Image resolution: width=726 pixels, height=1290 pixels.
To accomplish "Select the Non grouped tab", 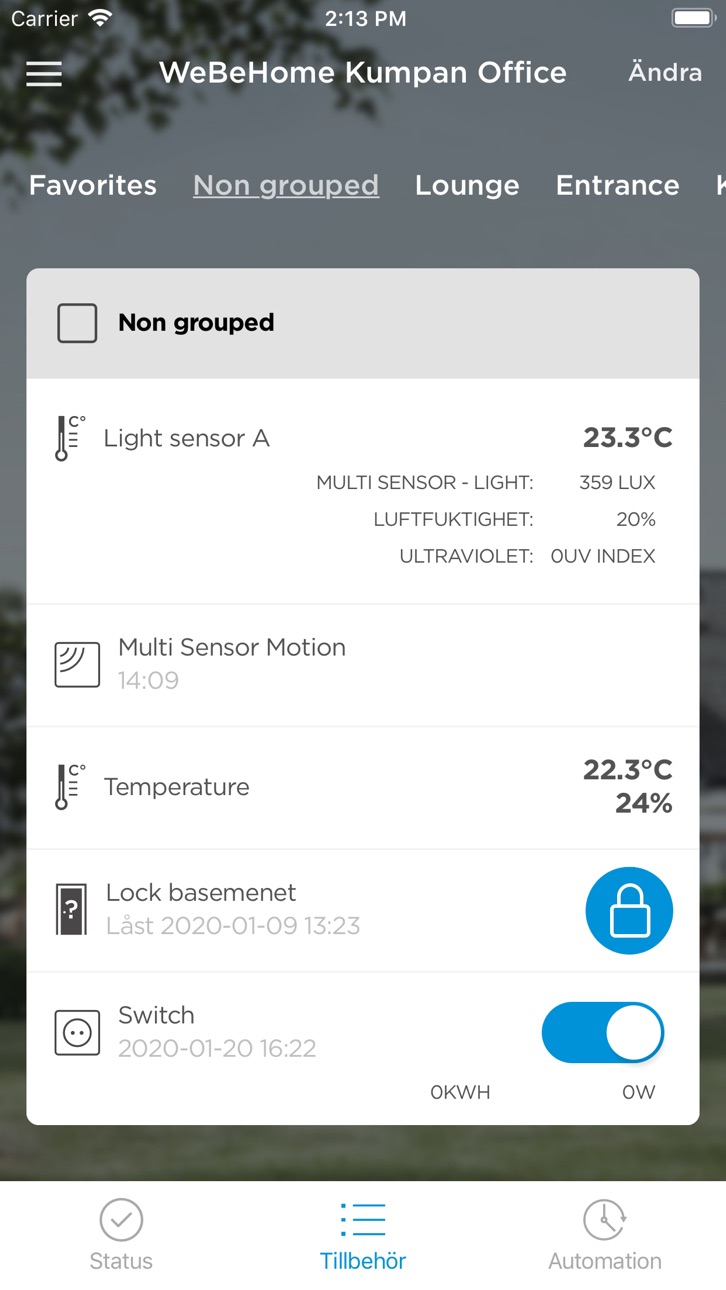I will (x=286, y=185).
